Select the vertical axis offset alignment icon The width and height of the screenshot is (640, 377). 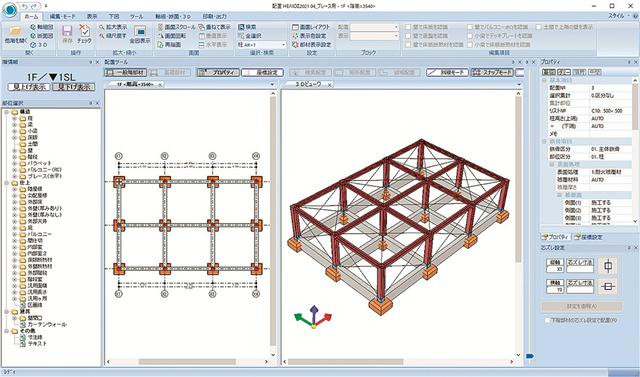pos(608,266)
